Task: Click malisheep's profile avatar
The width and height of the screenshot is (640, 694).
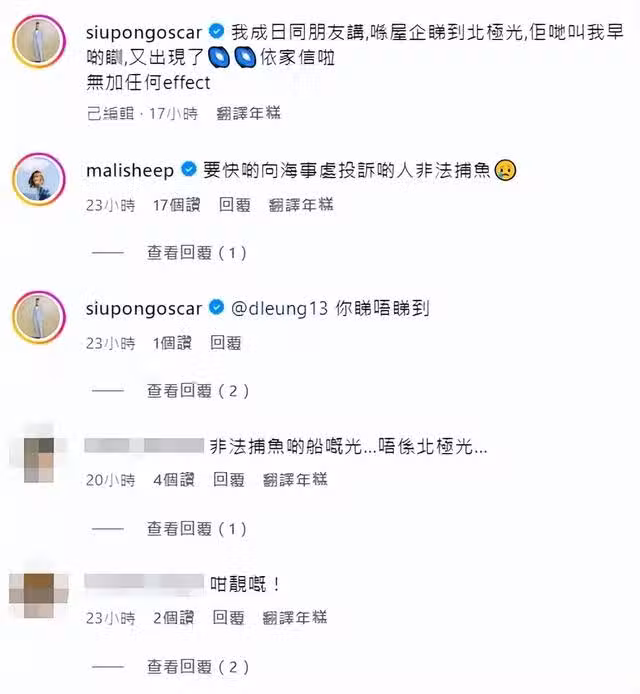Action: 39,180
